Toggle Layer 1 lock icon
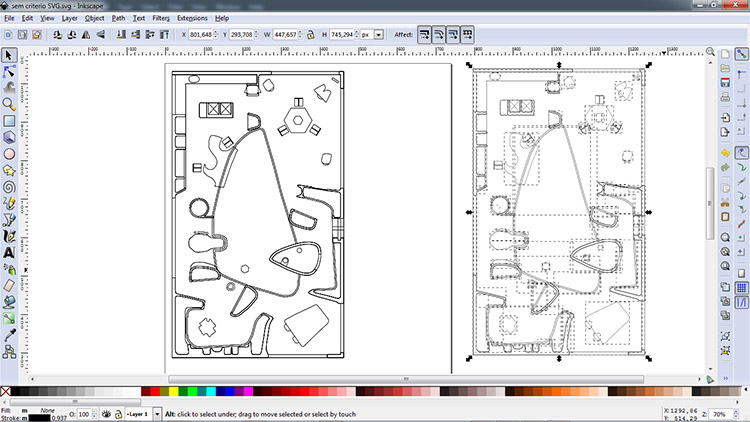Viewport: 750px width, 422px height. pyautogui.click(x=118, y=414)
